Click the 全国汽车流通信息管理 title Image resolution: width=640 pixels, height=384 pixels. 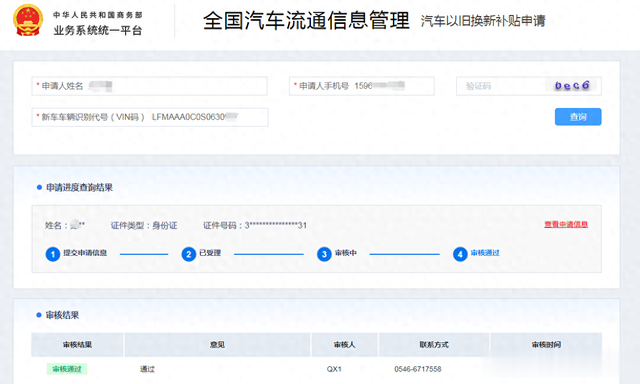click(x=306, y=20)
